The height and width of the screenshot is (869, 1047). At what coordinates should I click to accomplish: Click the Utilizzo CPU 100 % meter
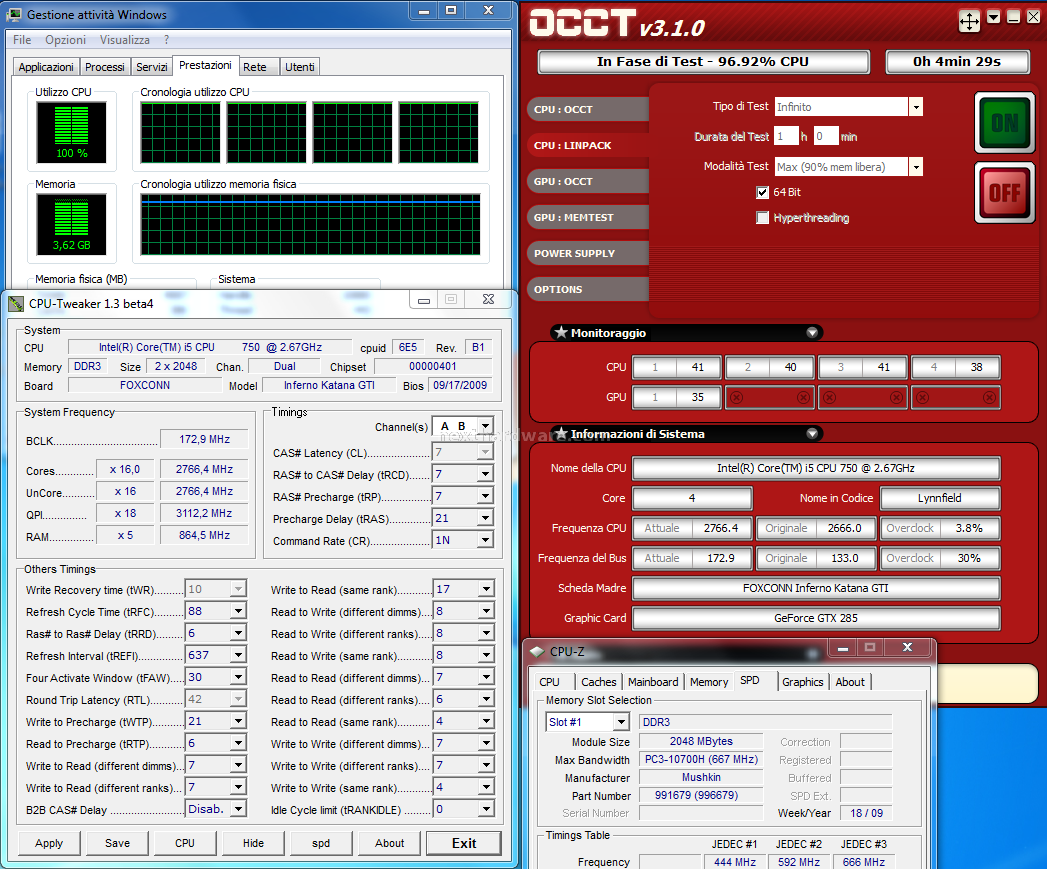71,132
